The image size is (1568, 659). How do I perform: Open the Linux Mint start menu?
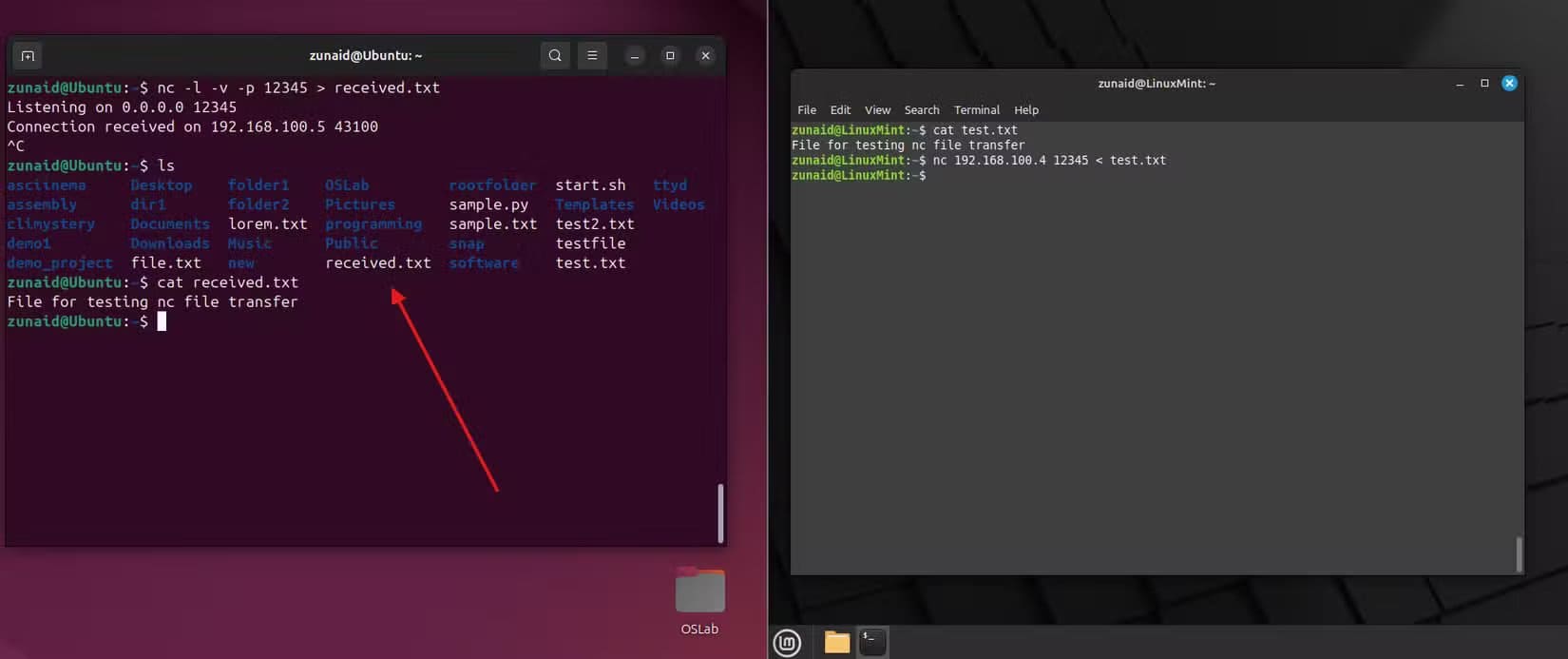787,643
